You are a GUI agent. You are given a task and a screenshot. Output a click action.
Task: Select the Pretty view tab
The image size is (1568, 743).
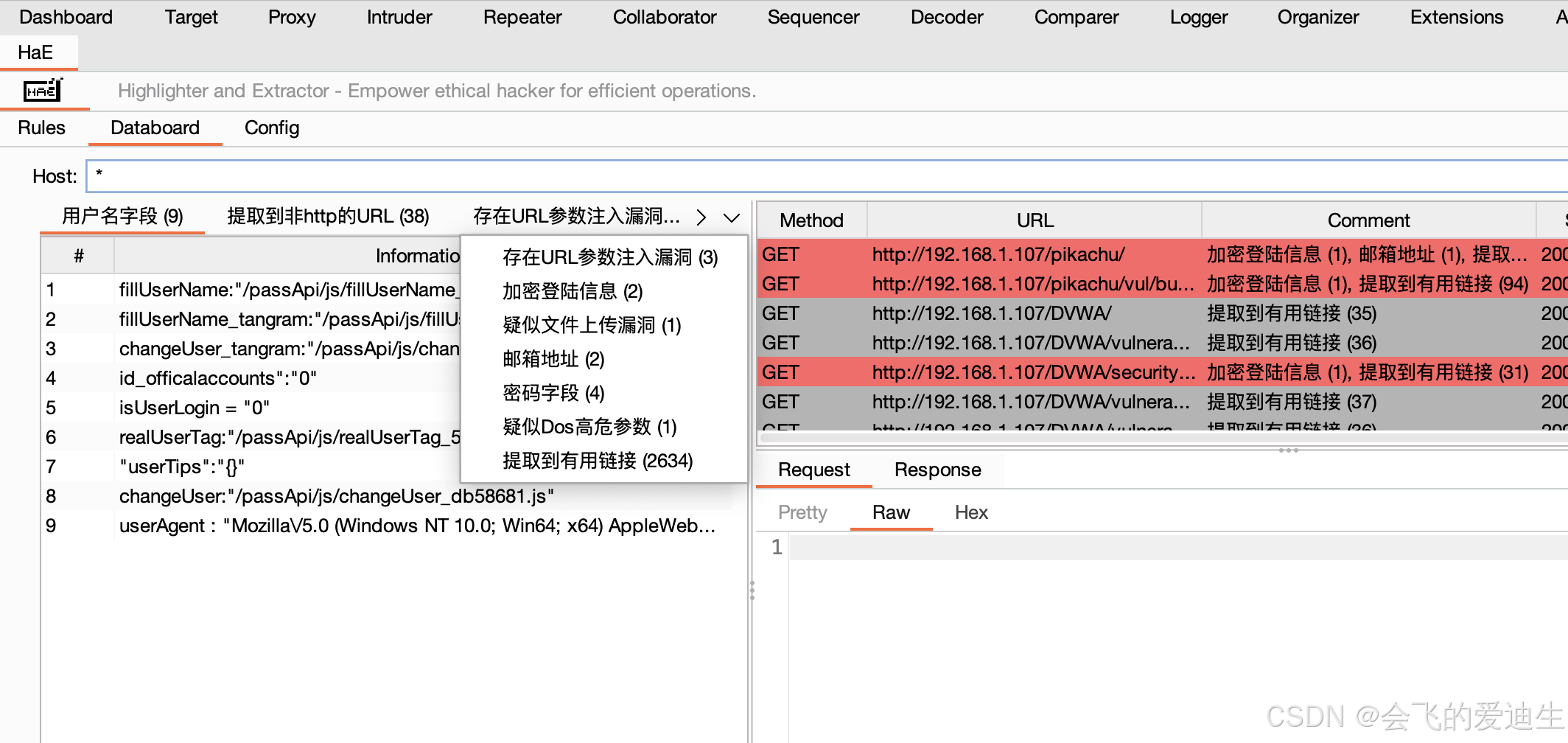click(x=802, y=512)
